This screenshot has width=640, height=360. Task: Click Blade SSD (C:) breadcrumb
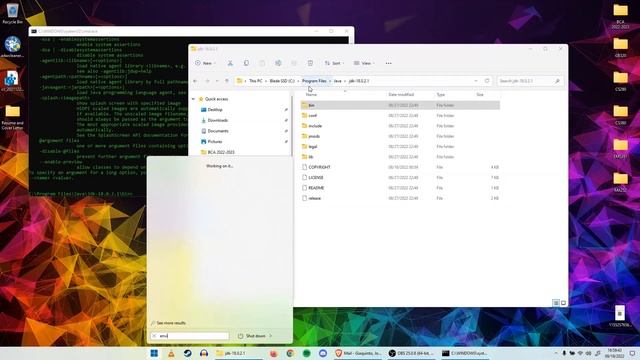click(x=282, y=81)
